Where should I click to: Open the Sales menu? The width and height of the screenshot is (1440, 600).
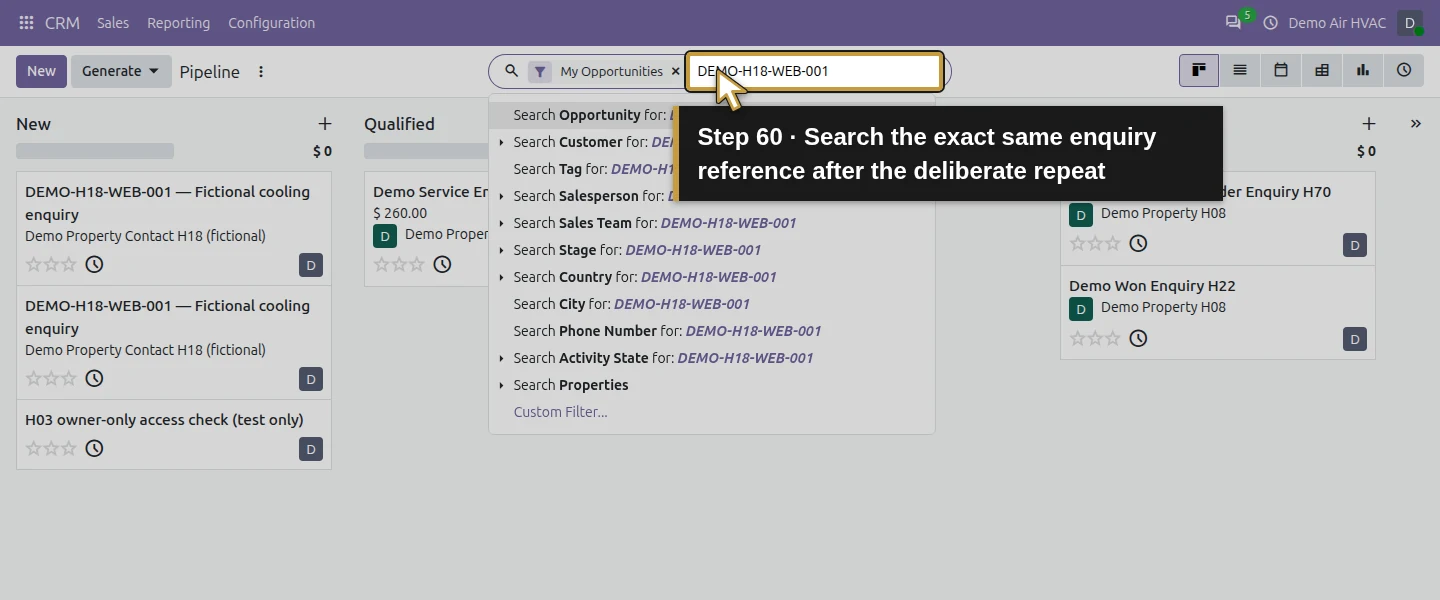(113, 22)
